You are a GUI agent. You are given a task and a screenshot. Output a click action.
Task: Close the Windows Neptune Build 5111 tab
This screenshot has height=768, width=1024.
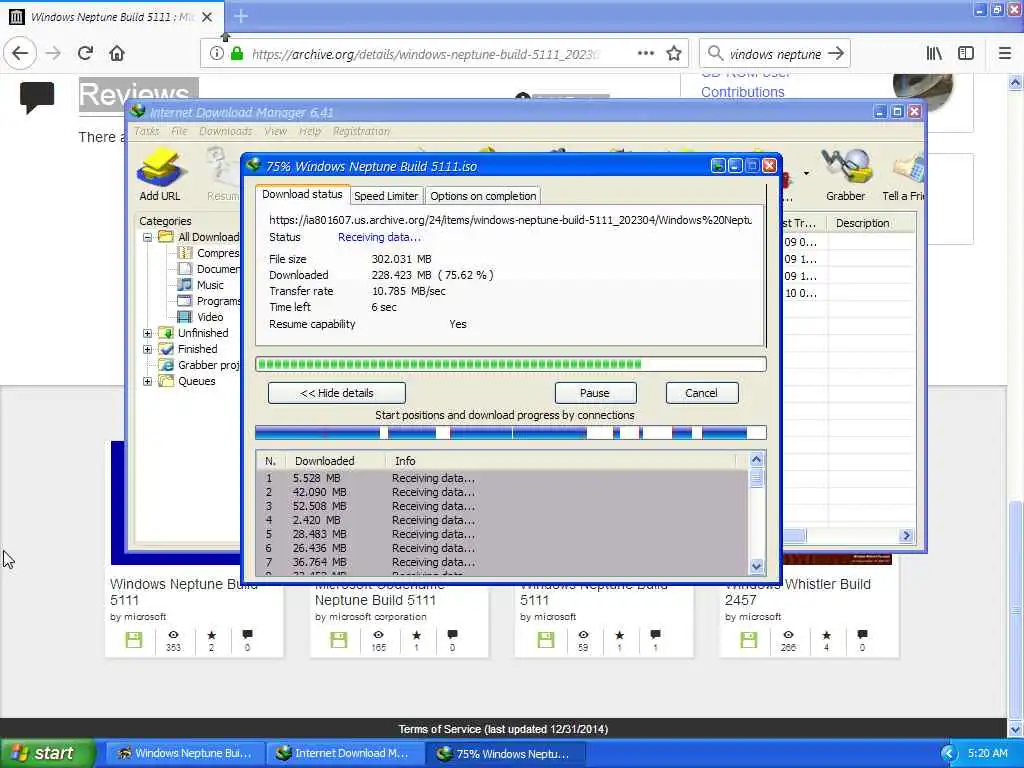coord(206,17)
